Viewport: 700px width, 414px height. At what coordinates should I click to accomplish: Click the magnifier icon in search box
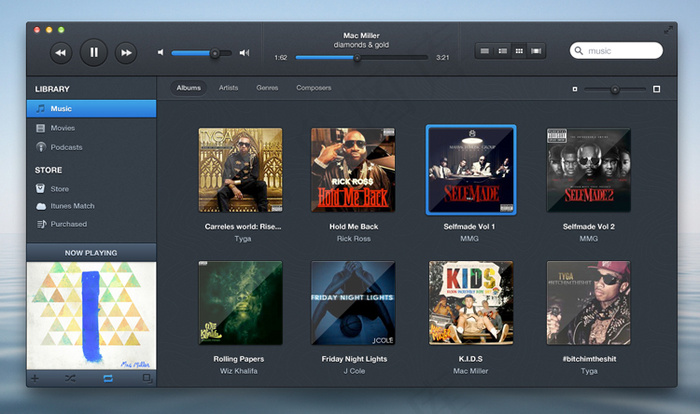pos(579,50)
